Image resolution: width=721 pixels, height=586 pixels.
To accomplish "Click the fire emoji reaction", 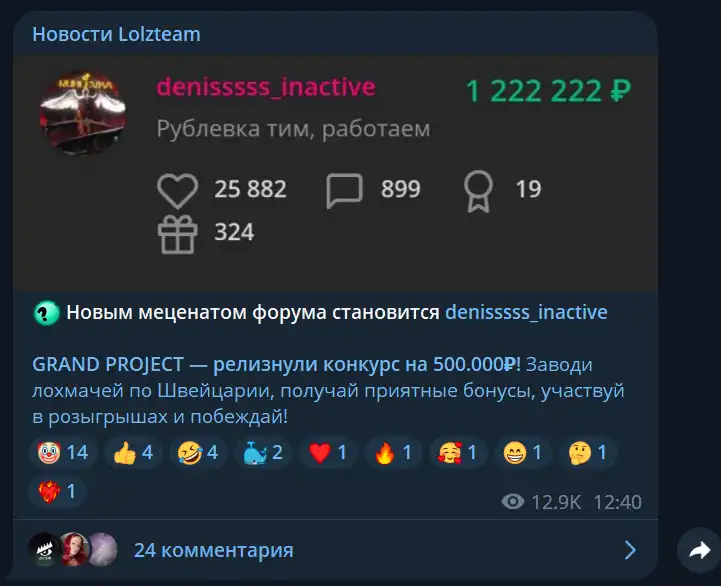I will pyautogui.click(x=393, y=453).
